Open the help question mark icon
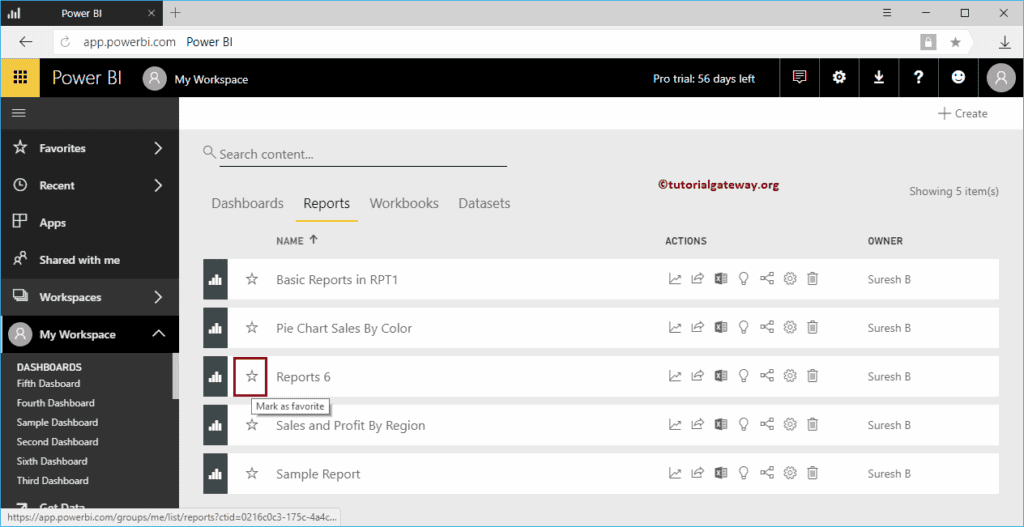This screenshot has width=1024, height=527. tap(919, 78)
